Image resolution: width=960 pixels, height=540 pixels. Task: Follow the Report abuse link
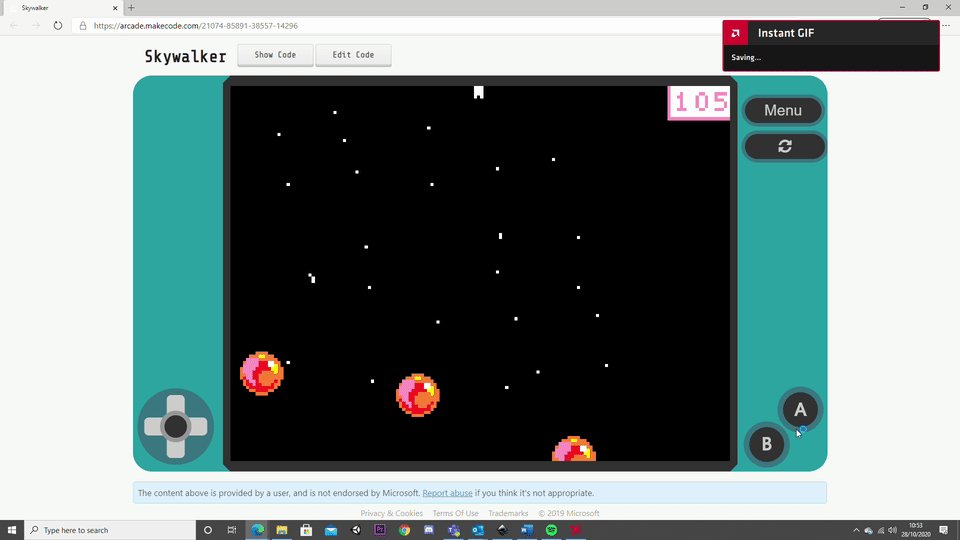coord(447,493)
